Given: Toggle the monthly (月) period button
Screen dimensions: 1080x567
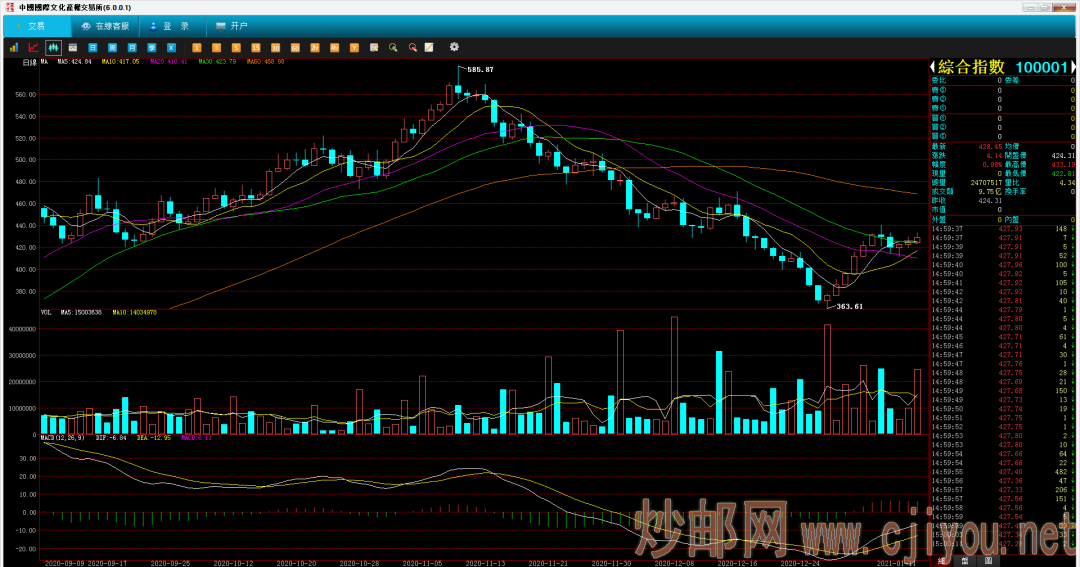Looking at the screenshot, I should click(x=132, y=47).
